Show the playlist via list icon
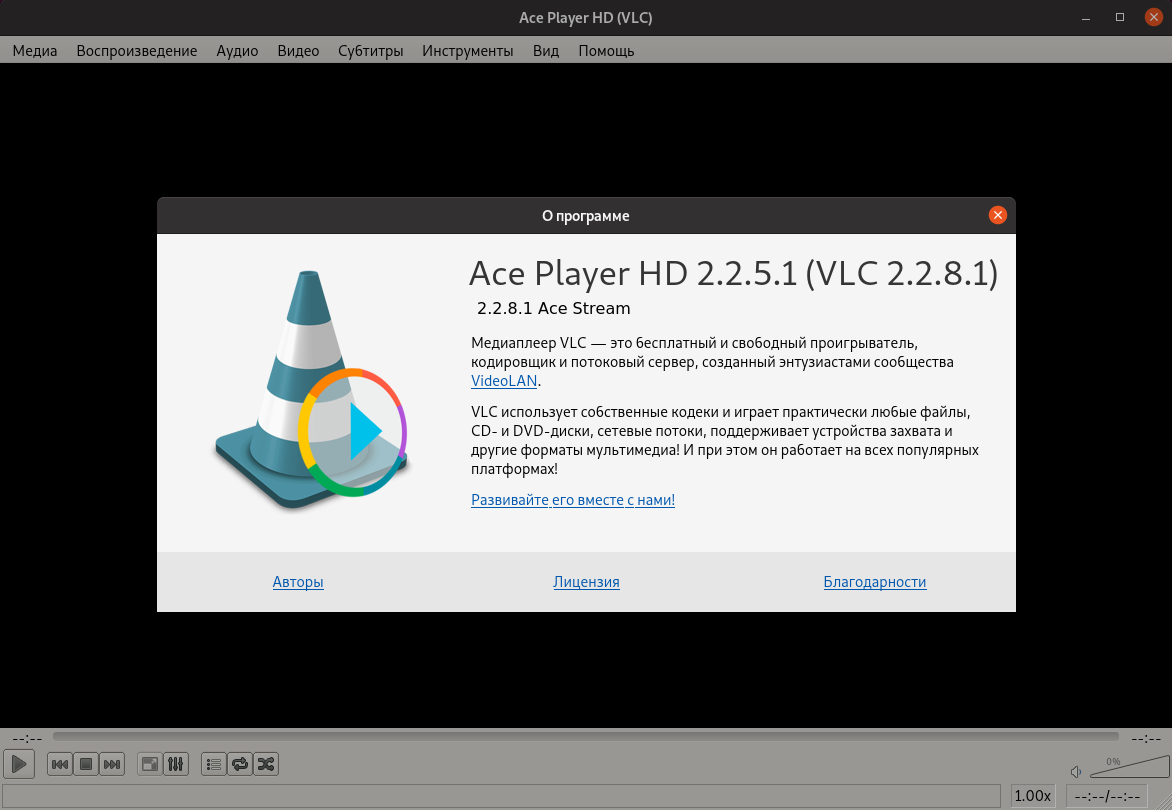 [214, 764]
